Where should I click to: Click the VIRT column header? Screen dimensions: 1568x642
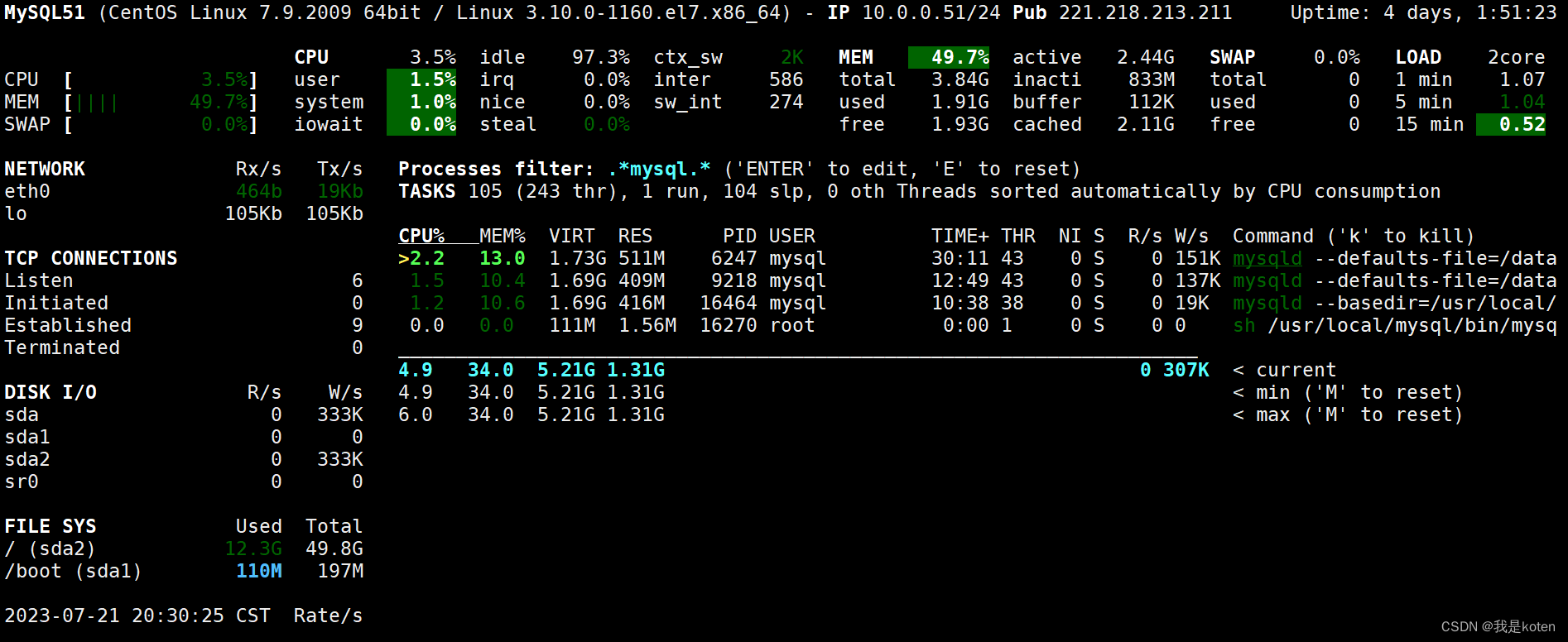pyautogui.click(x=572, y=237)
